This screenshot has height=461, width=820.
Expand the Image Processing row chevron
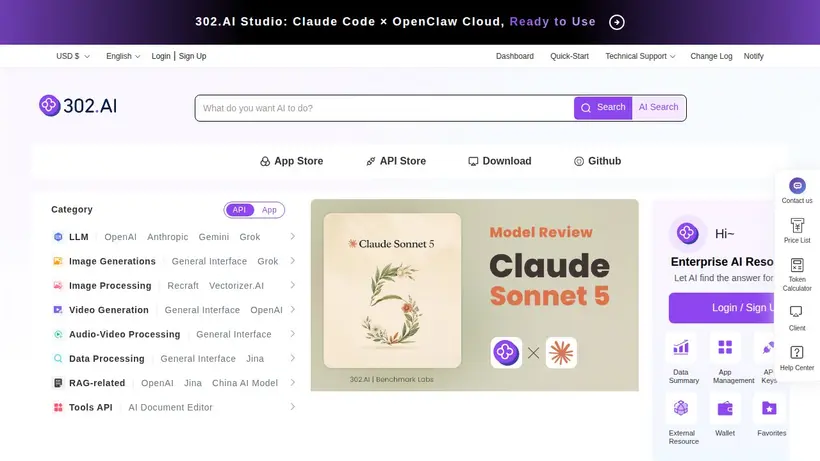[293, 285]
